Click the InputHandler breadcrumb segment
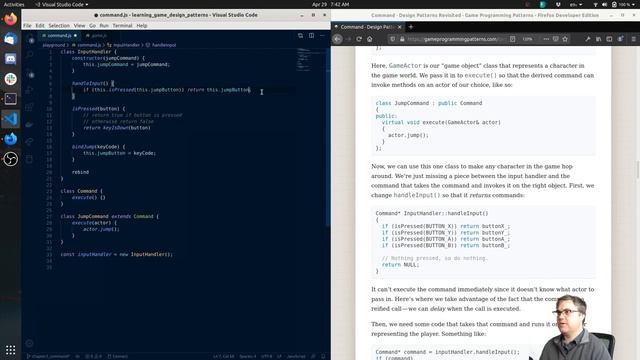 coord(124,45)
